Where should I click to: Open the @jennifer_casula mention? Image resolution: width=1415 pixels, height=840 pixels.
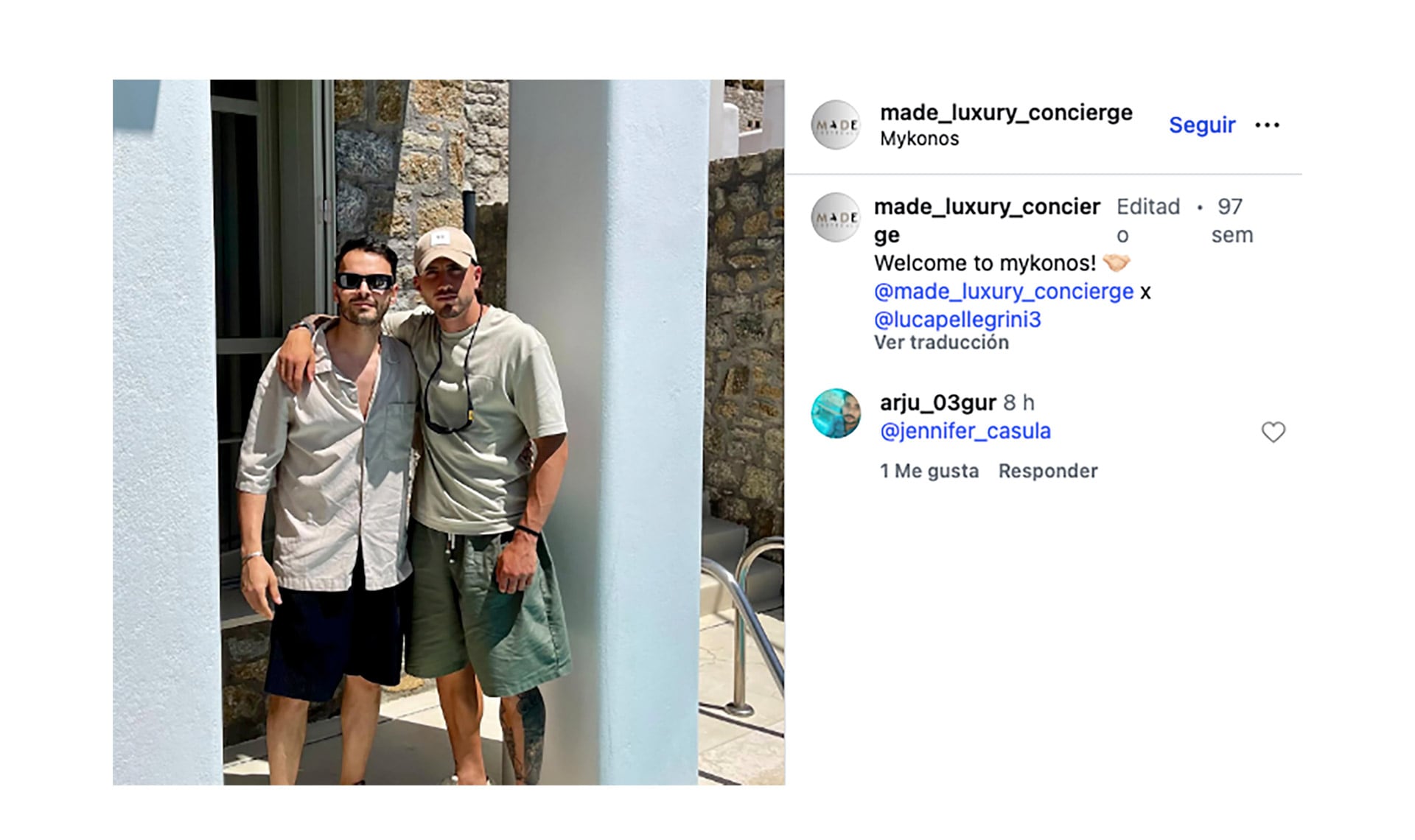(965, 431)
